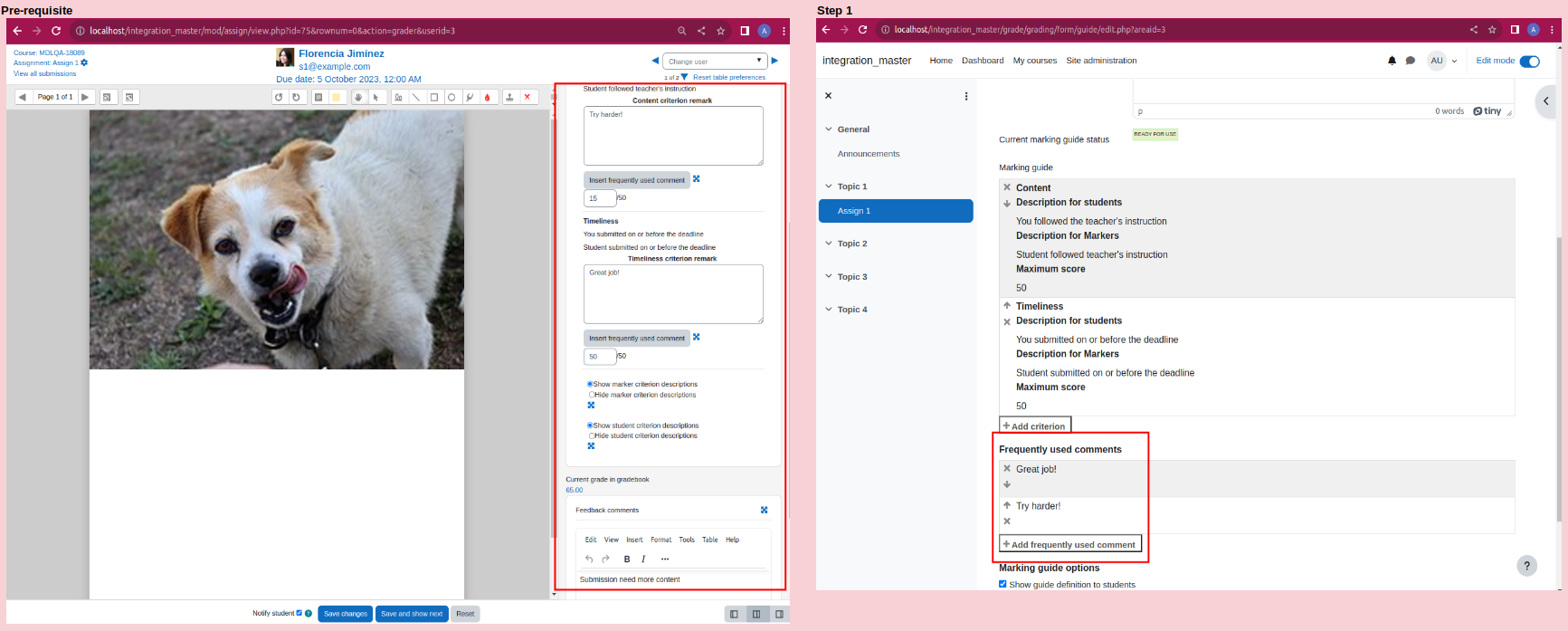This screenshot has height=631, width=1568.
Task: Move the Timeliness criterion up
Action: [x=1007, y=305]
